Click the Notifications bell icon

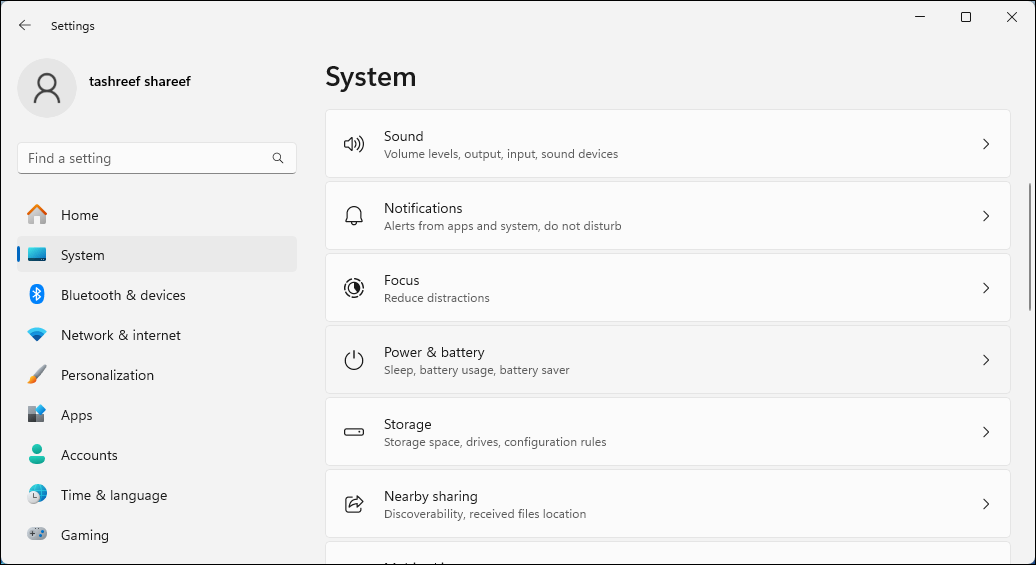tap(354, 216)
